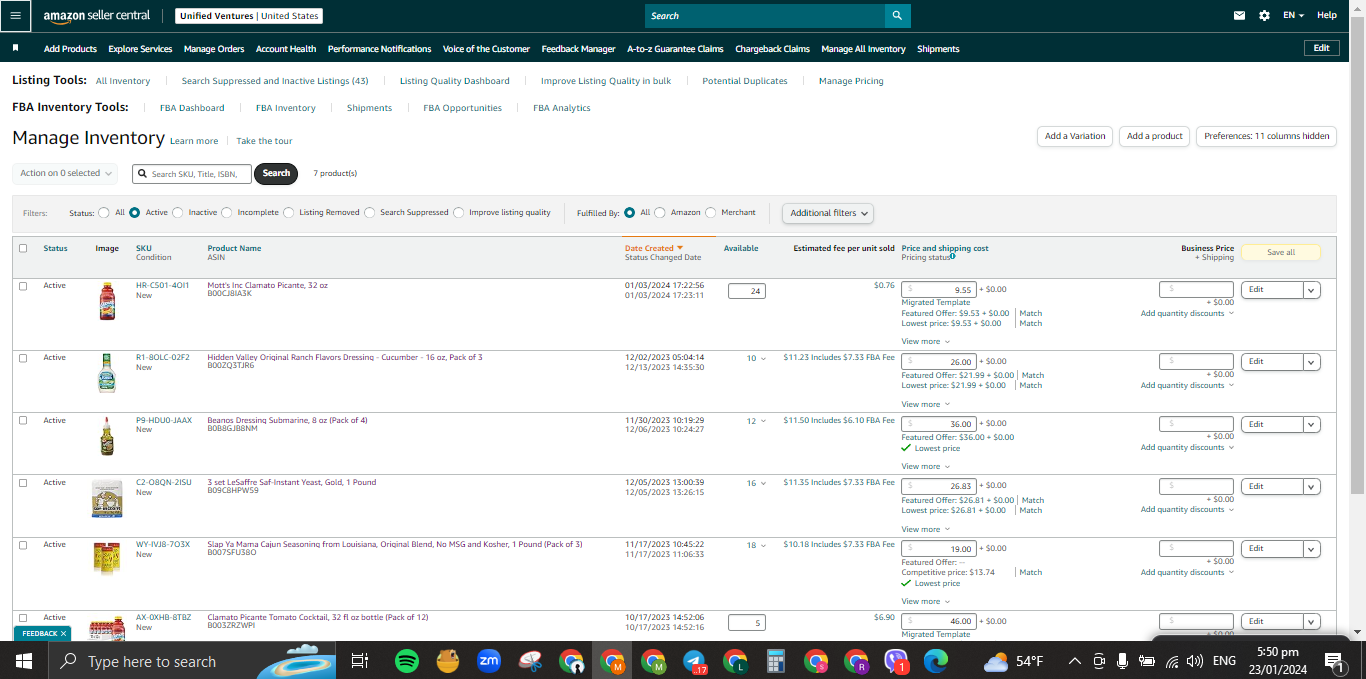Viewport: 1366px width, 679px height.
Task: Select the Search Suppressed radio button
Action: click(x=370, y=212)
